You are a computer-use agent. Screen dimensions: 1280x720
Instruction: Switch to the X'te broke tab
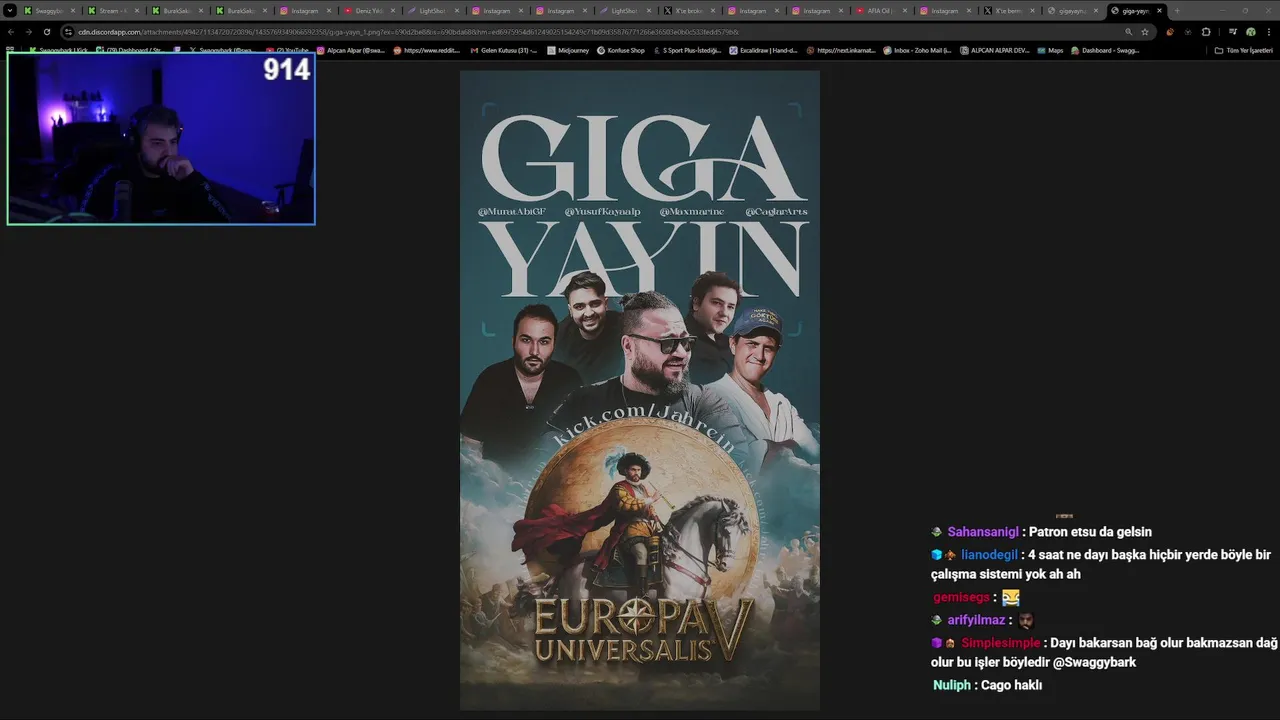point(689,10)
